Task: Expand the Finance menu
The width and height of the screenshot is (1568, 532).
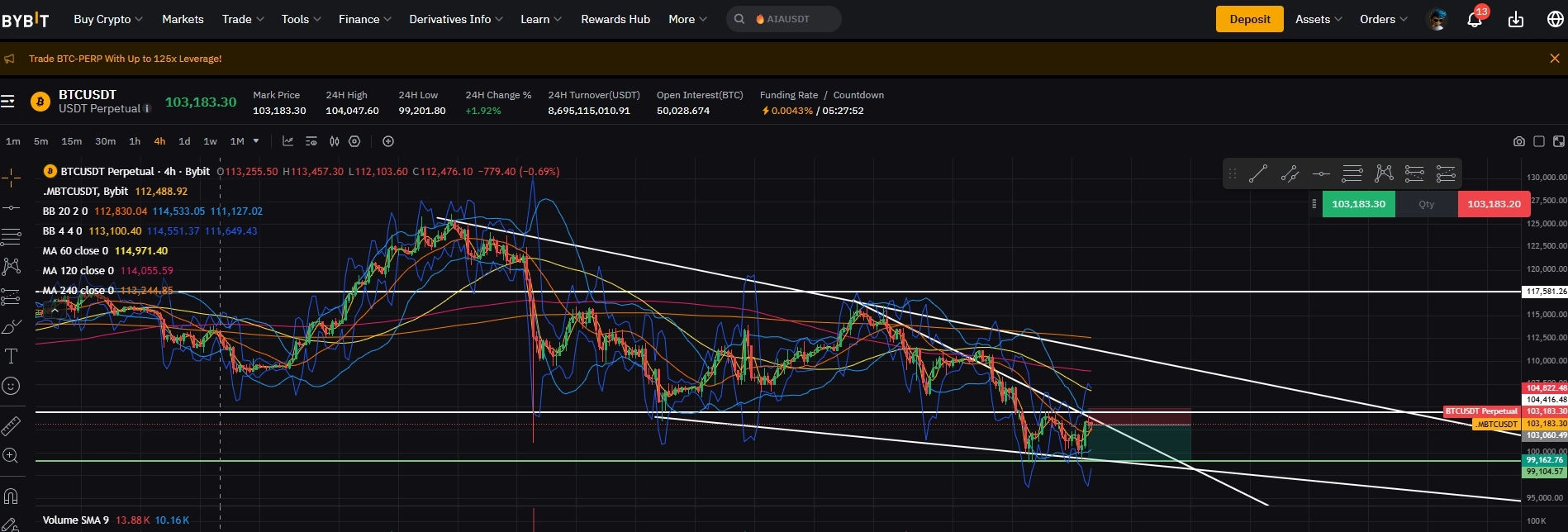Action: point(365,19)
